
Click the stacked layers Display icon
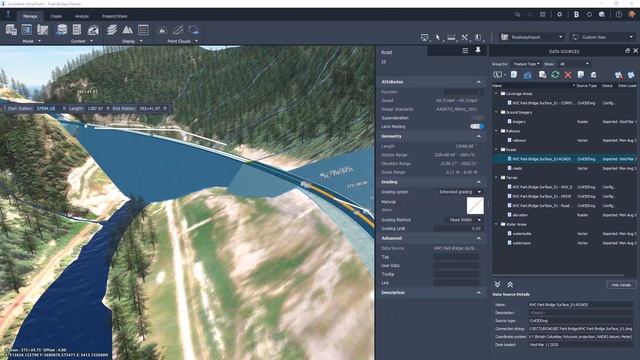[112, 30]
